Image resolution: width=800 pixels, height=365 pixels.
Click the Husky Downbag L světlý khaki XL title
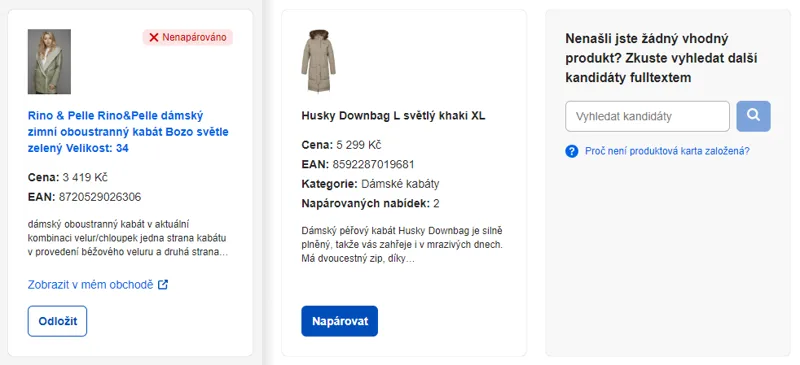[393, 116]
